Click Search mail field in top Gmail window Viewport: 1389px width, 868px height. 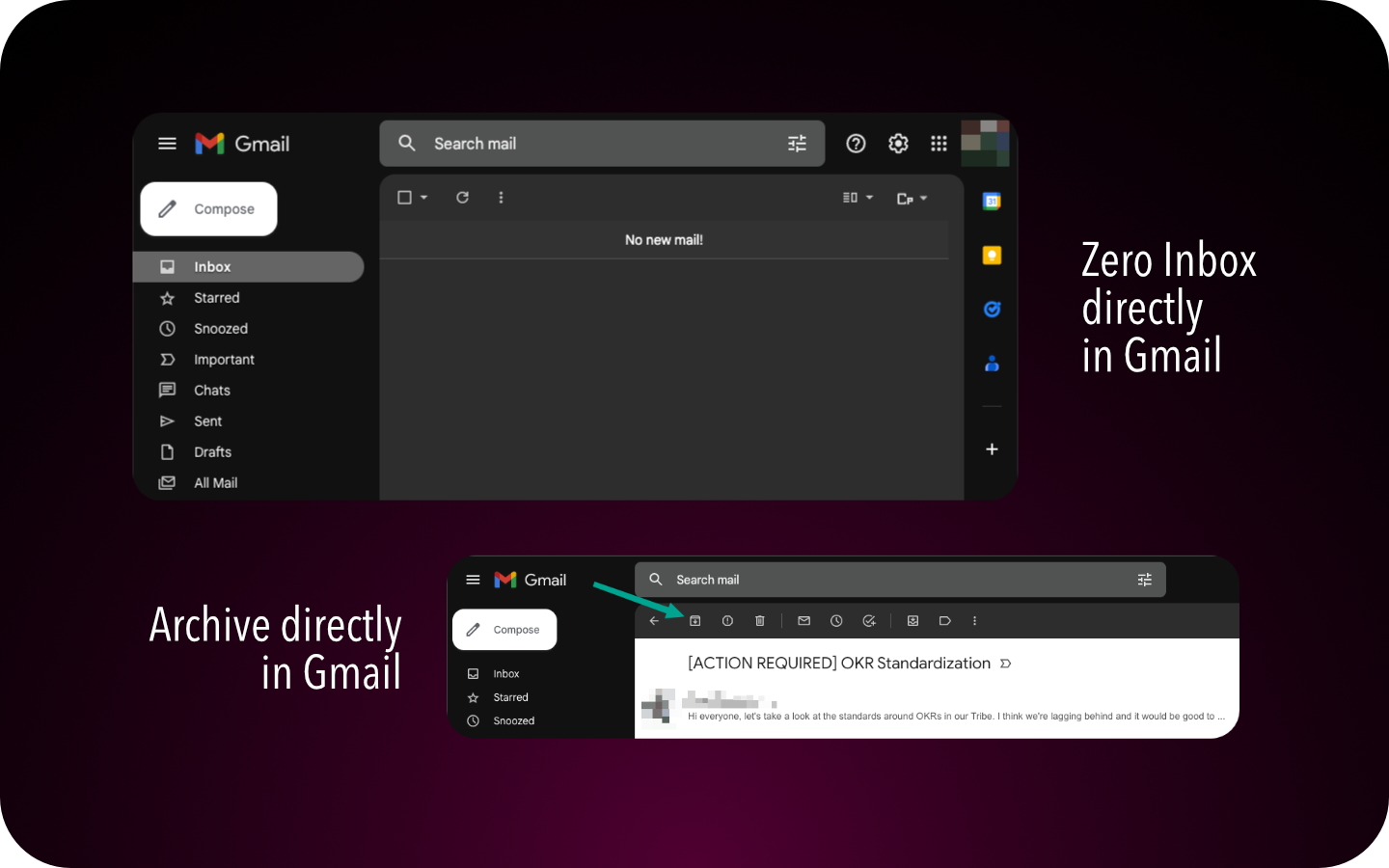(x=602, y=144)
